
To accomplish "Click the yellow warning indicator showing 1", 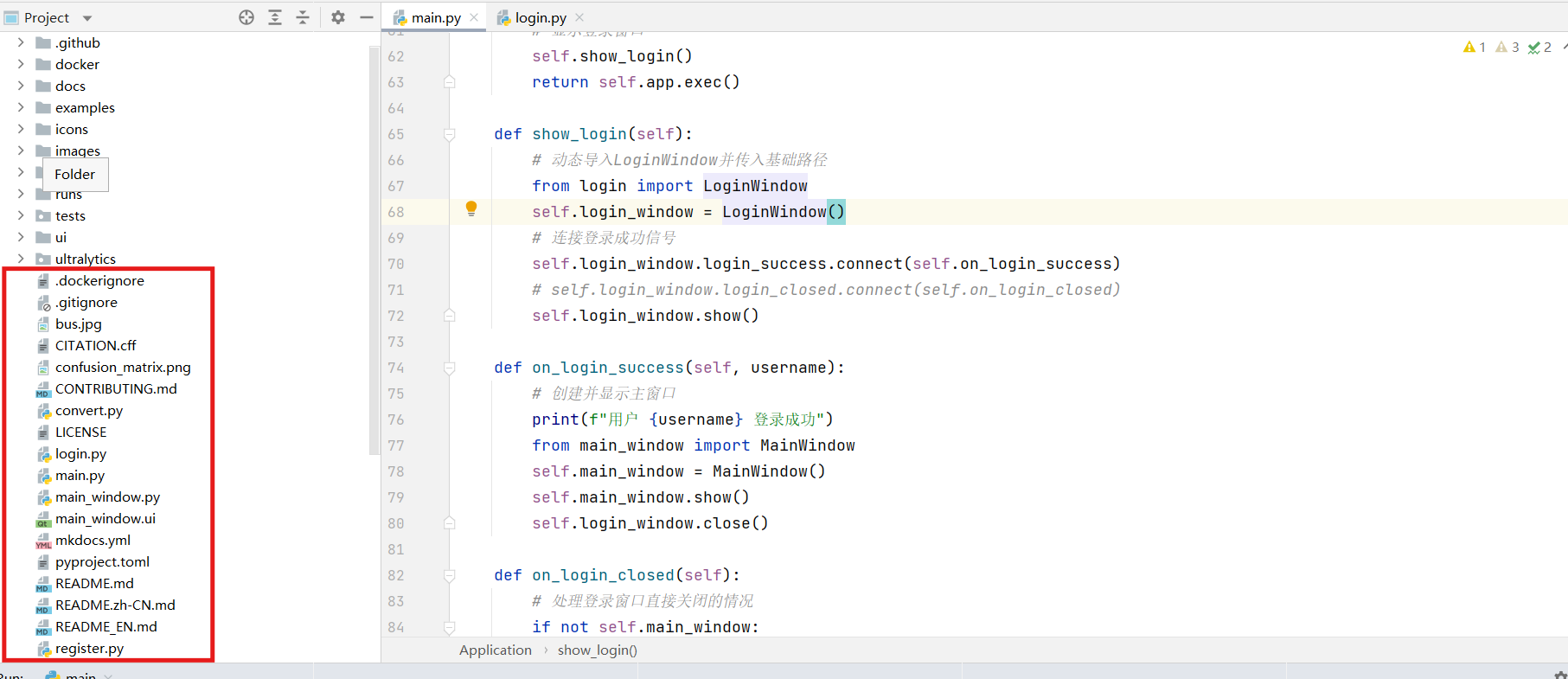I will tap(1475, 47).
